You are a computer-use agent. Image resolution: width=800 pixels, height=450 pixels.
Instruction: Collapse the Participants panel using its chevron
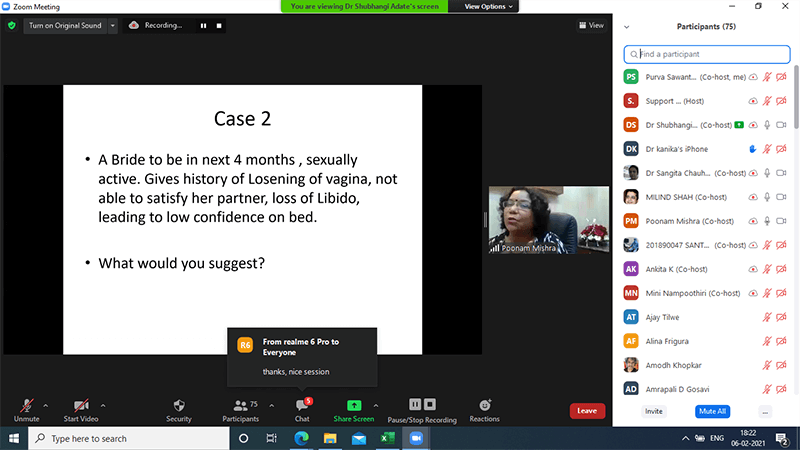pyautogui.click(x=627, y=26)
